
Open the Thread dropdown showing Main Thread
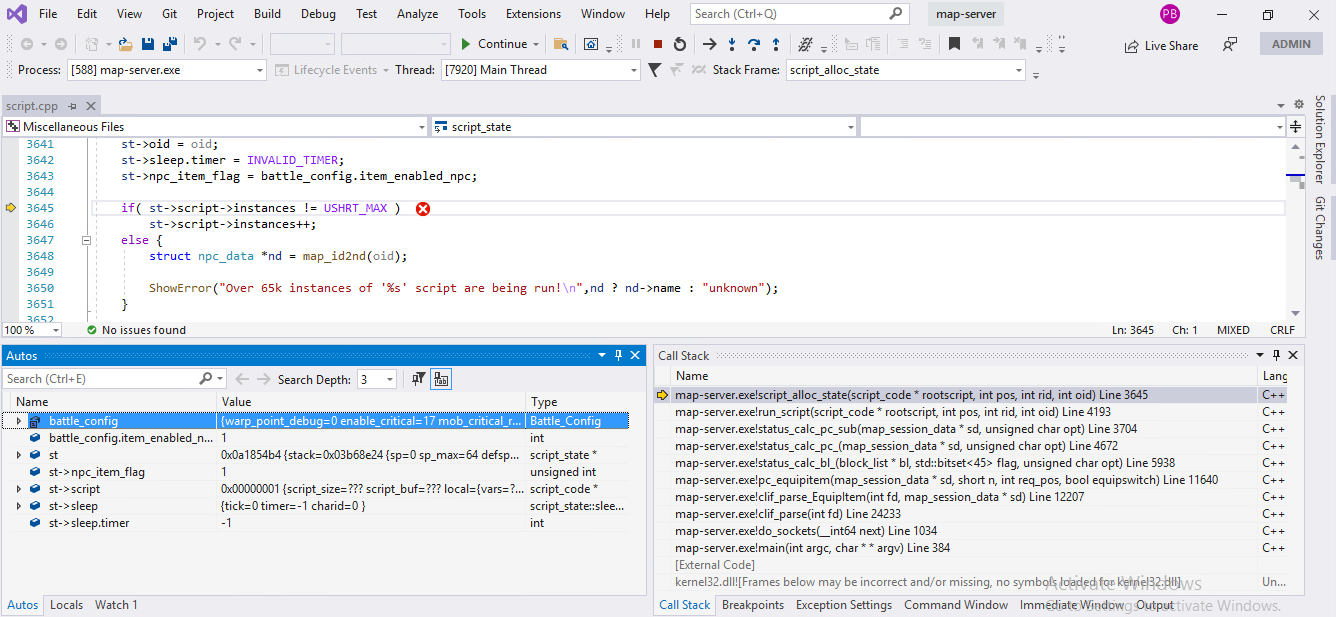634,70
